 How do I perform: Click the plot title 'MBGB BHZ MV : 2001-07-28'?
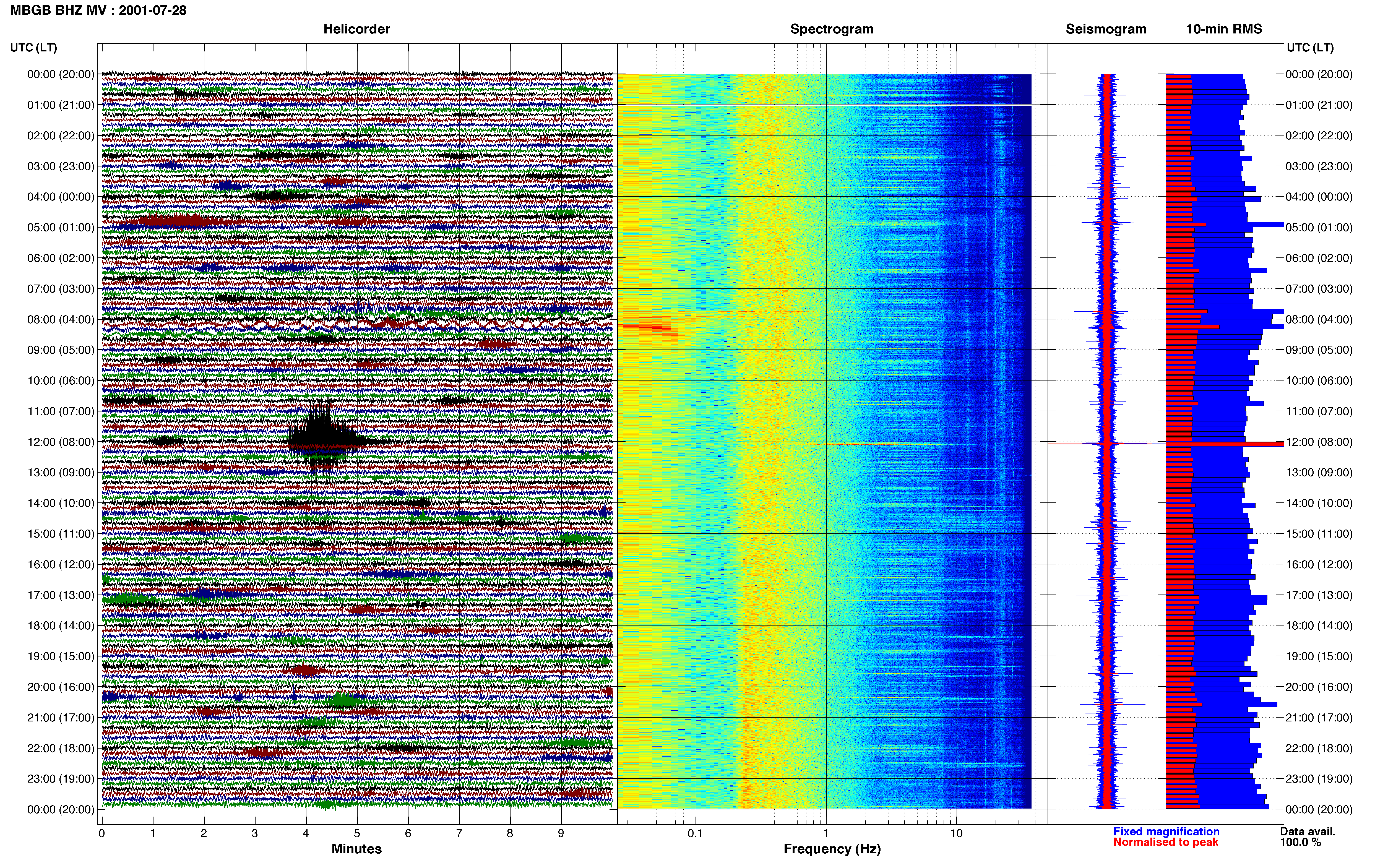pos(98,10)
